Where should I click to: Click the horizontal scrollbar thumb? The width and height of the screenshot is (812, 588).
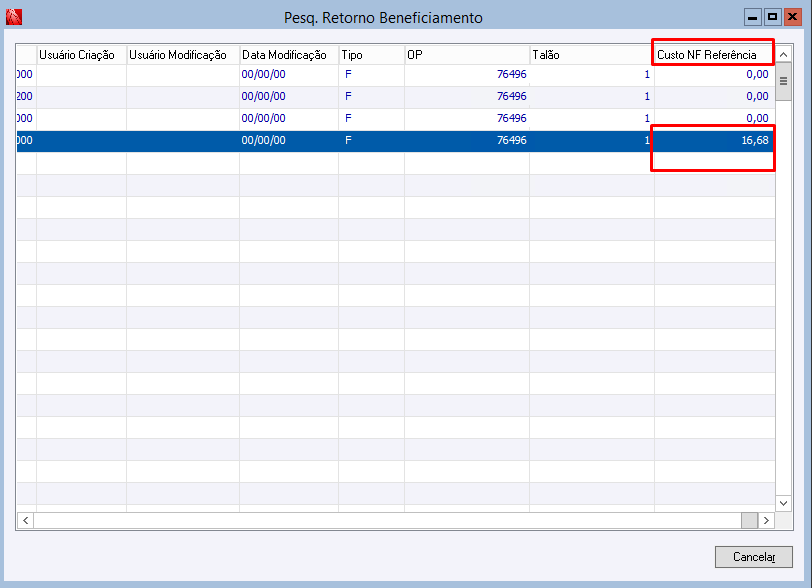click(749, 521)
